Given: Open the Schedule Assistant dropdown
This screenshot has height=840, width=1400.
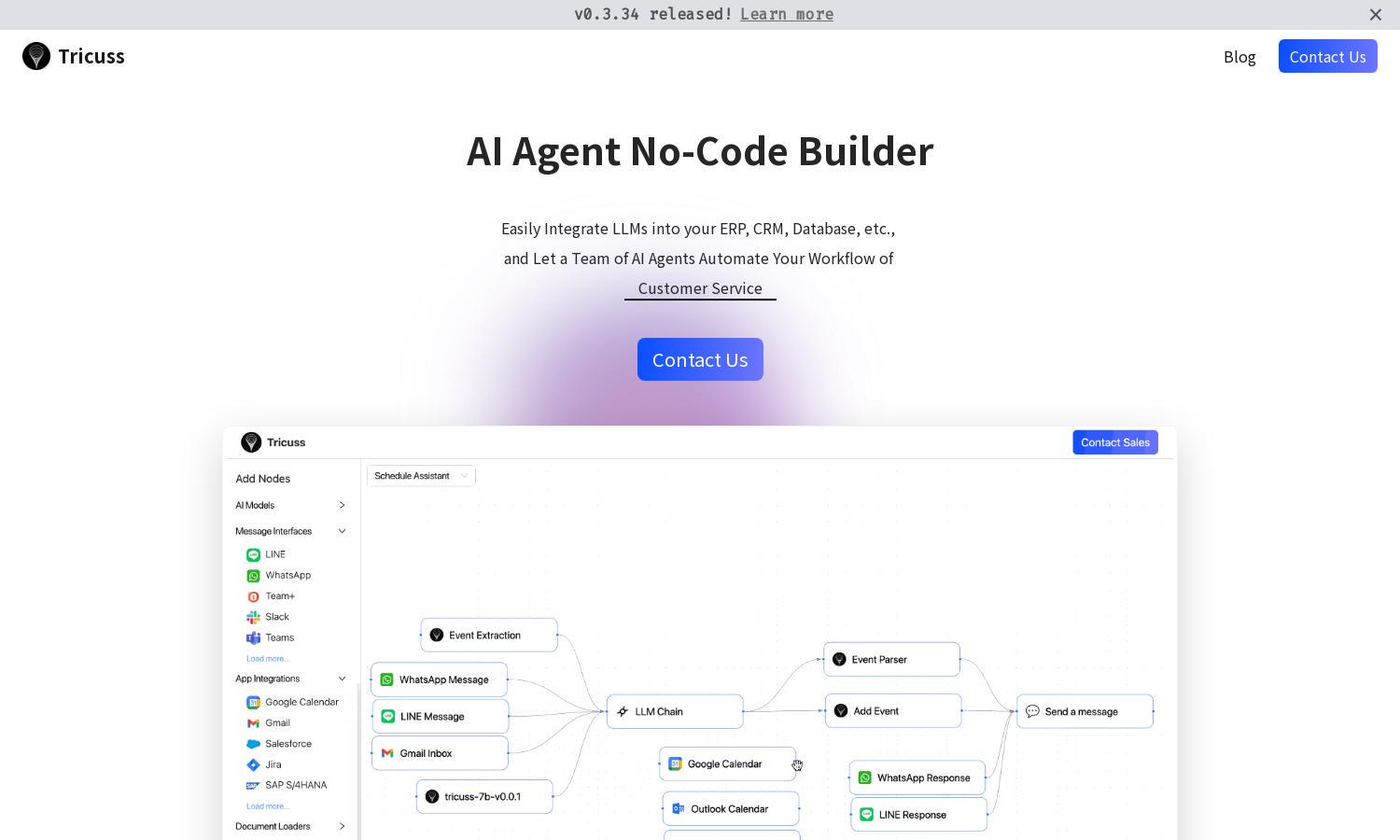Looking at the screenshot, I should (x=421, y=476).
